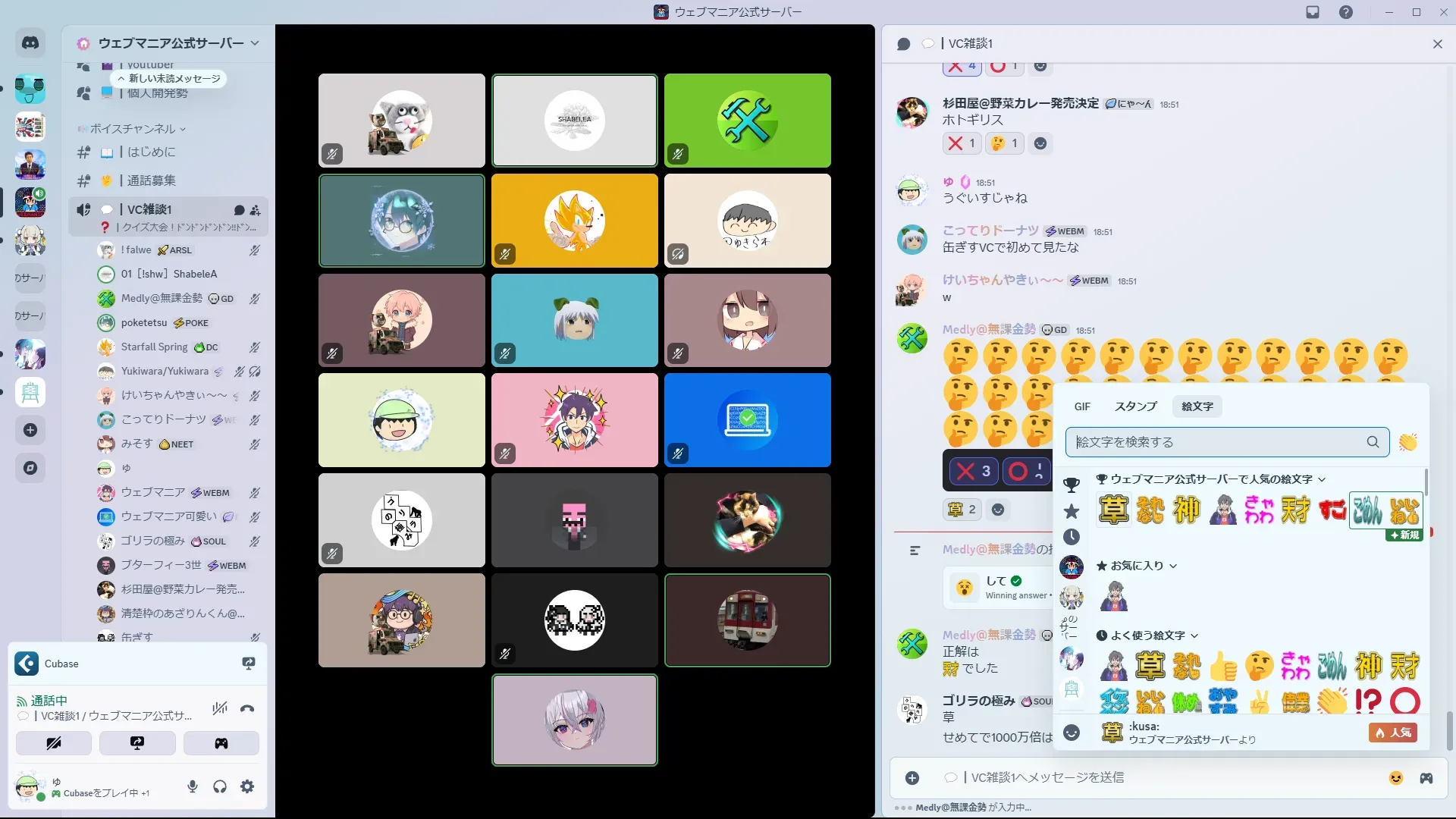
Task: Toggle noise suppression icon
Action: tap(220, 709)
